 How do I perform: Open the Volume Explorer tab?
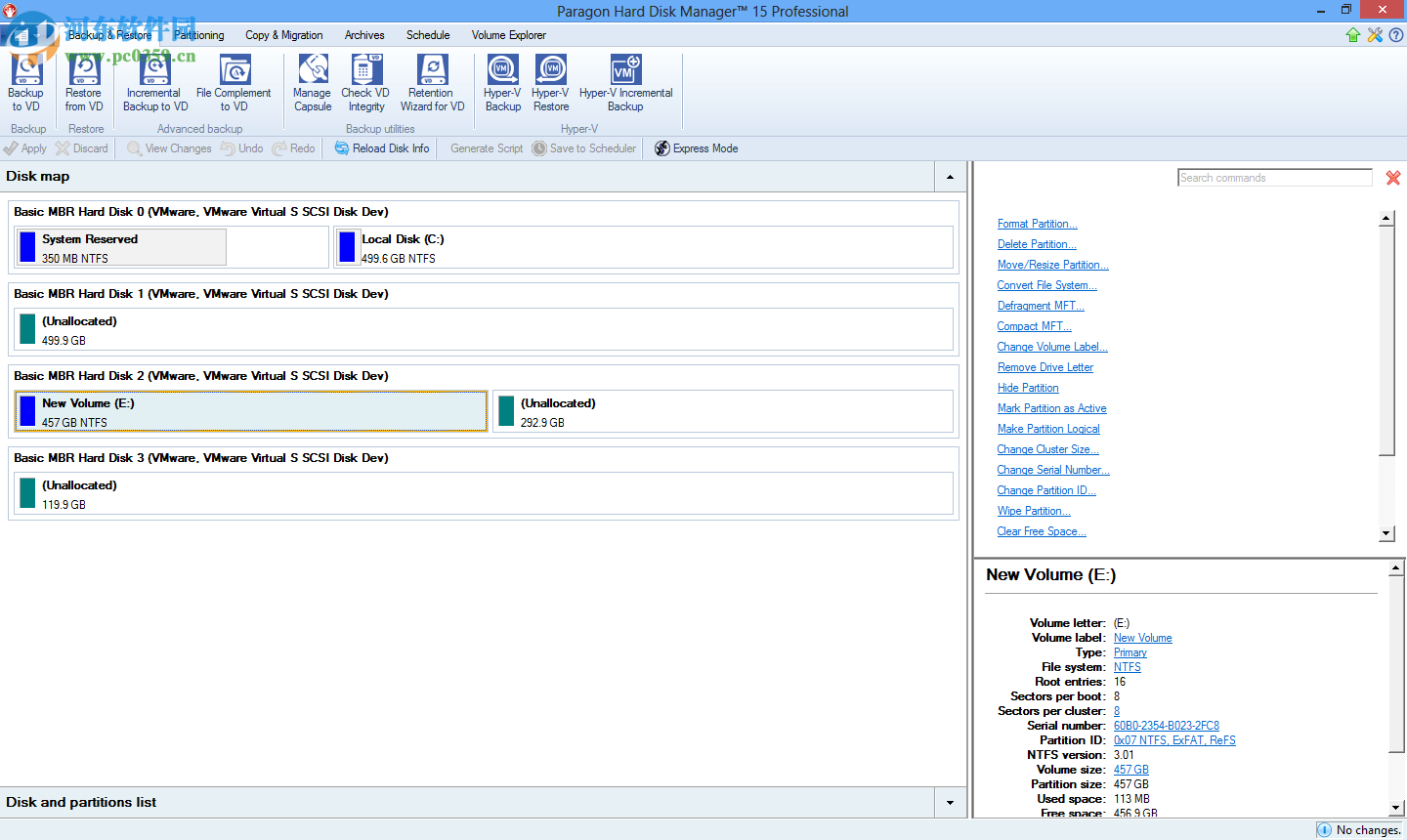[508, 35]
